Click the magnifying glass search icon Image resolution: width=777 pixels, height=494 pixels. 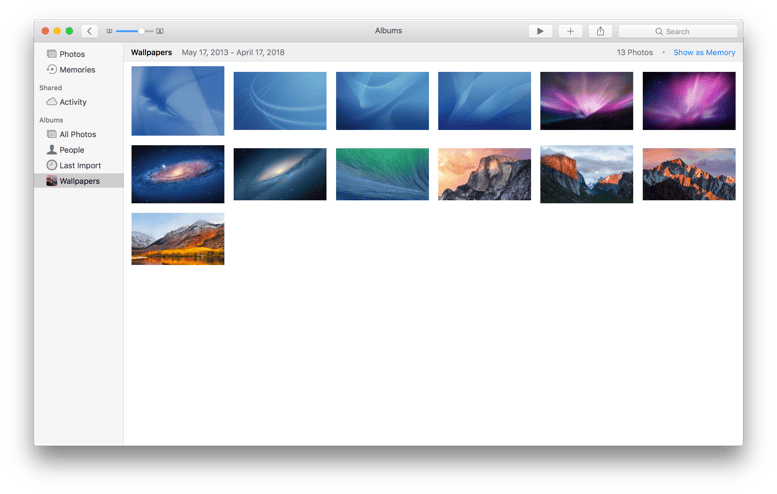659,31
